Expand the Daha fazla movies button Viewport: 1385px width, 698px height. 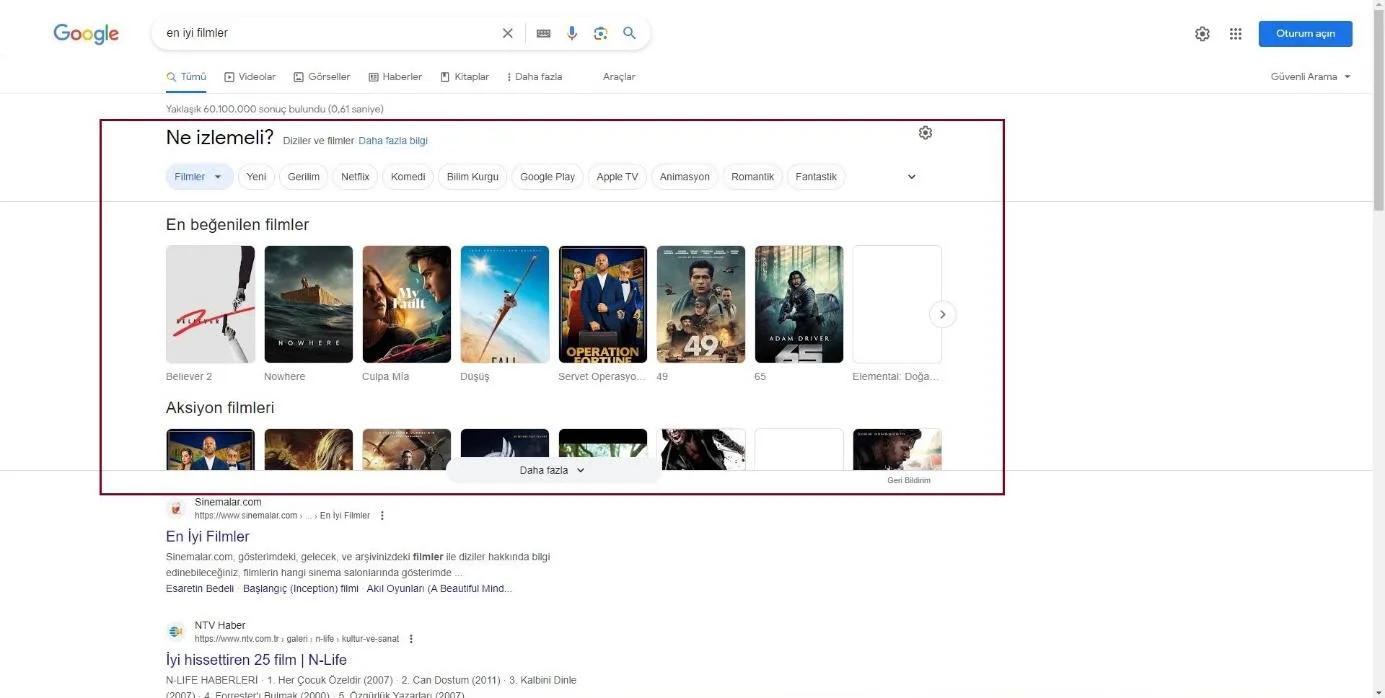click(553, 470)
